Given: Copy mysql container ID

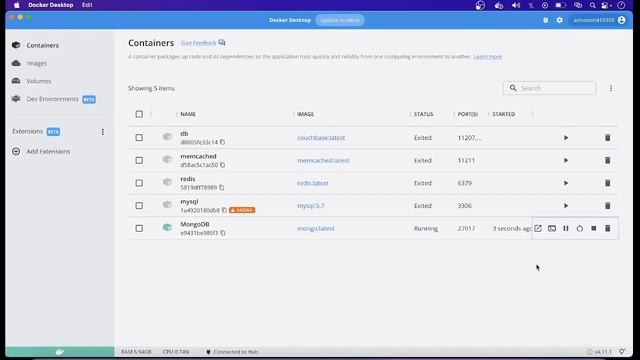Looking at the screenshot, I should [224, 210].
